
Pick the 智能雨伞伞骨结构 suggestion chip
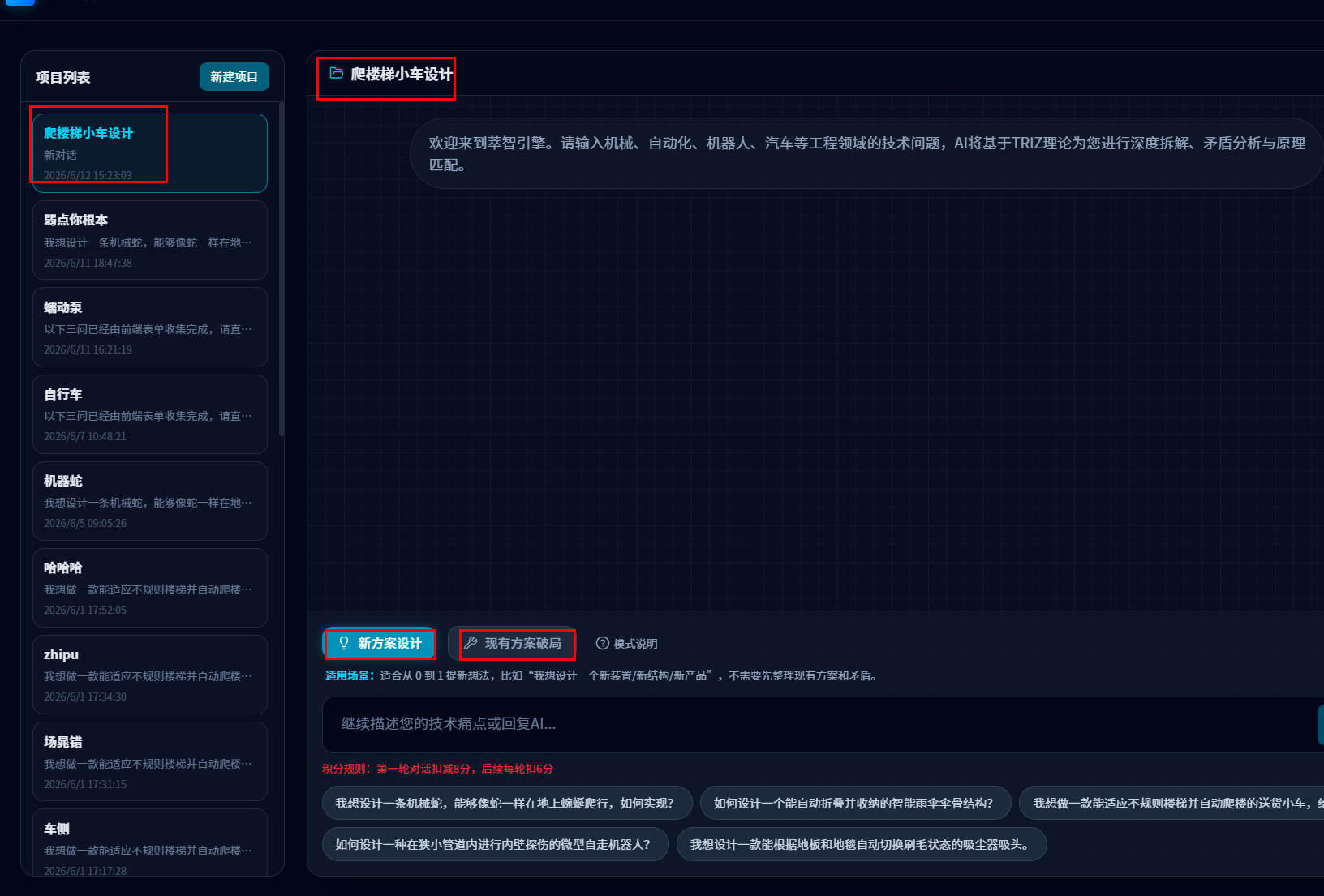[856, 803]
